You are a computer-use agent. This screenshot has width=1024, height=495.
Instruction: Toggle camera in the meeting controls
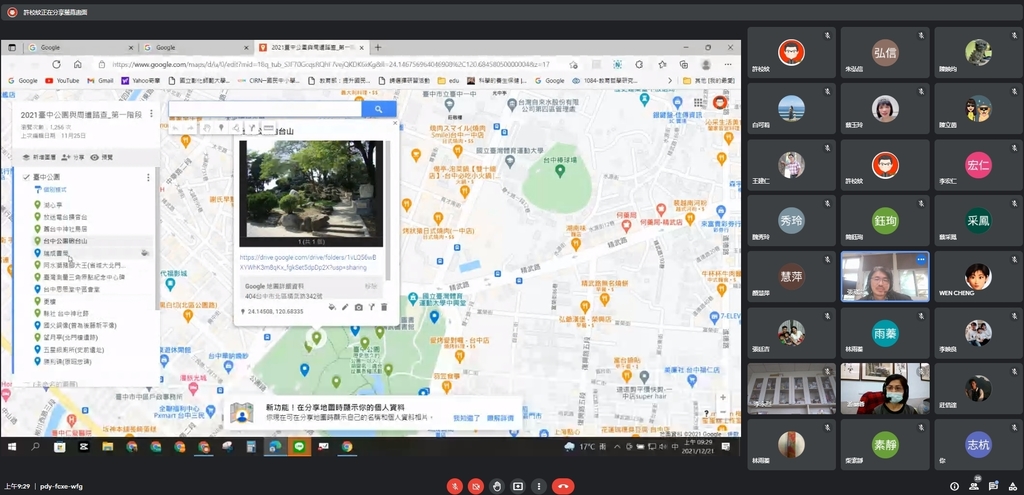tap(476, 487)
